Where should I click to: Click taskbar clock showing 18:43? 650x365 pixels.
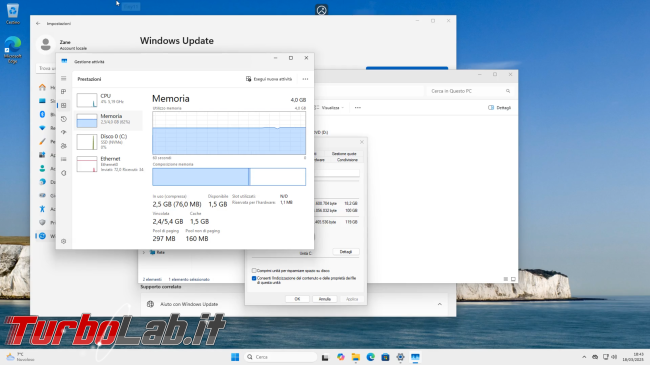633,357
